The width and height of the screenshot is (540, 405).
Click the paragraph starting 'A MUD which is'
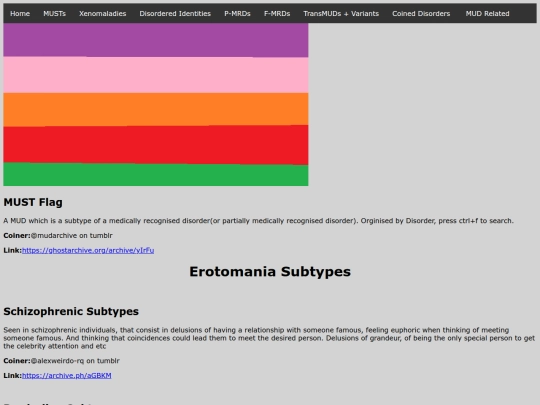click(x=258, y=221)
